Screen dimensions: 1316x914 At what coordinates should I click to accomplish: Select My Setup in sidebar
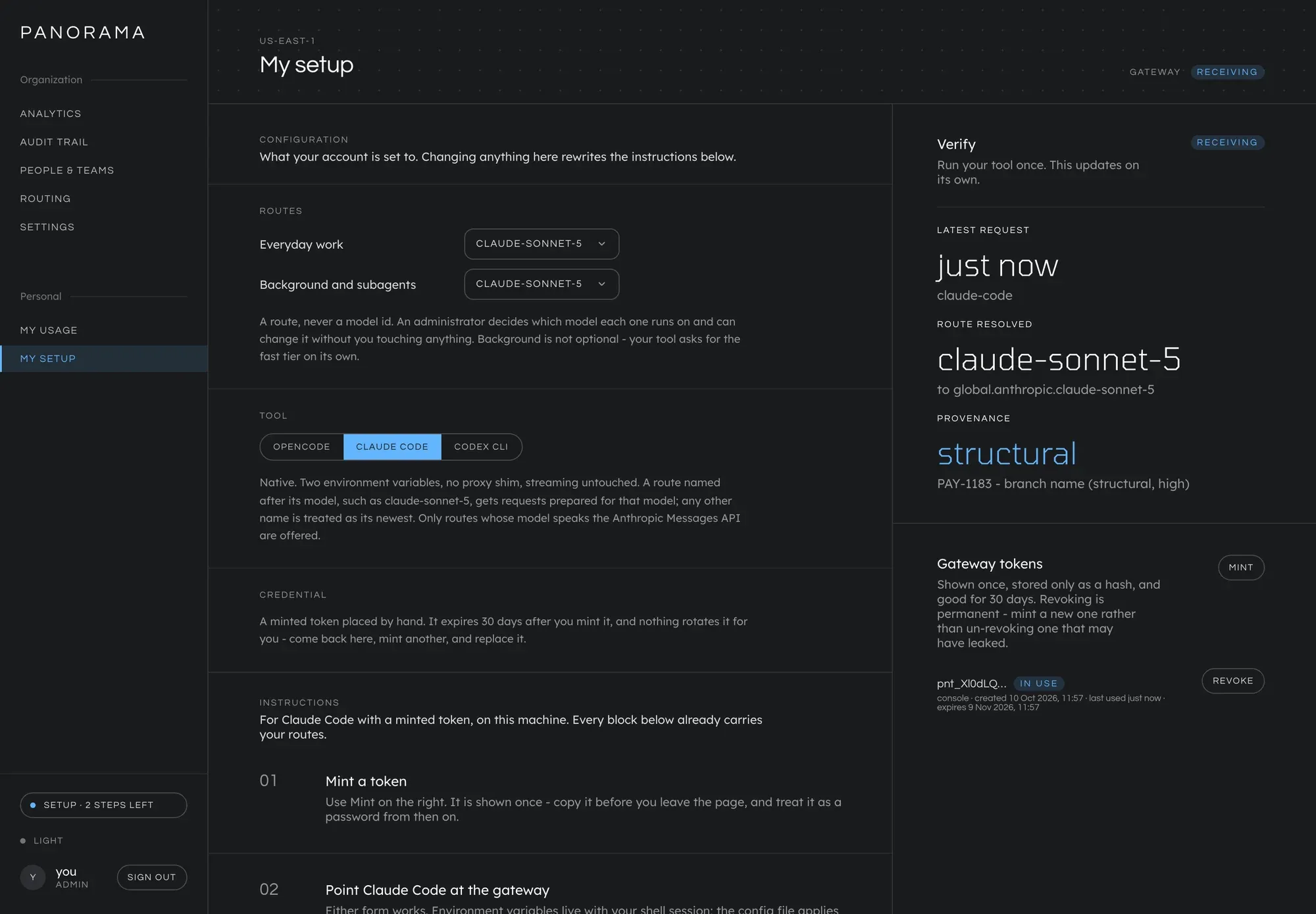pyautogui.click(x=104, y=359)
